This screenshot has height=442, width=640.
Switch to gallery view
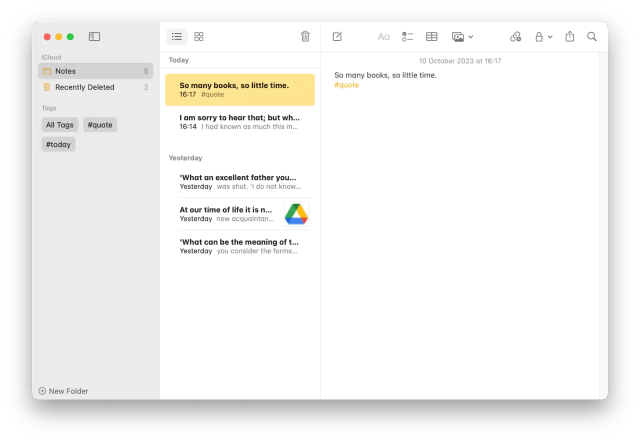tap(199, 37)
